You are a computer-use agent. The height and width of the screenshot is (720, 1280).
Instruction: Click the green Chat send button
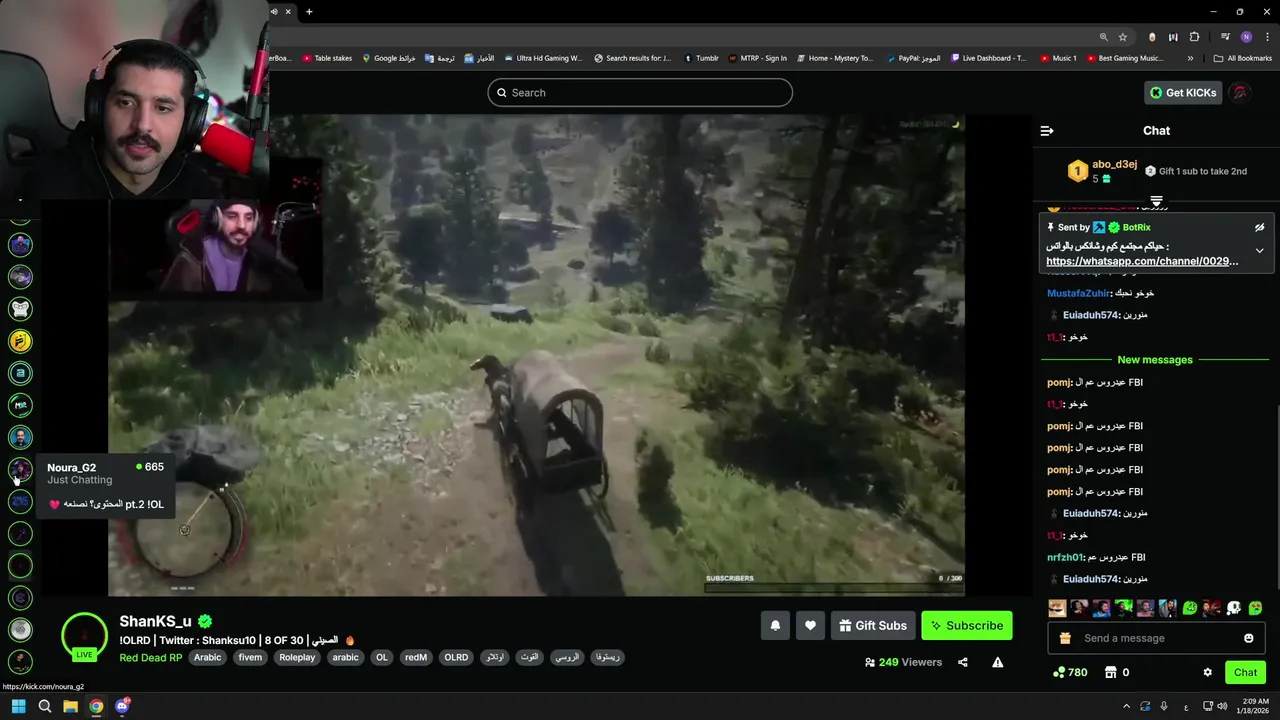pyautogui.click(x=1245, y=673)
